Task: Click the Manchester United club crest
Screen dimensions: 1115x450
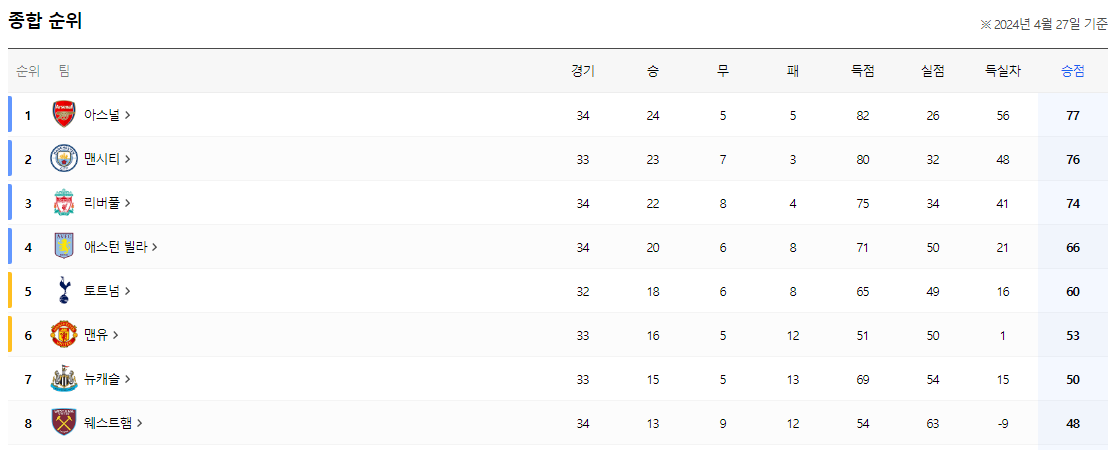Action: [x=63, y=335]
